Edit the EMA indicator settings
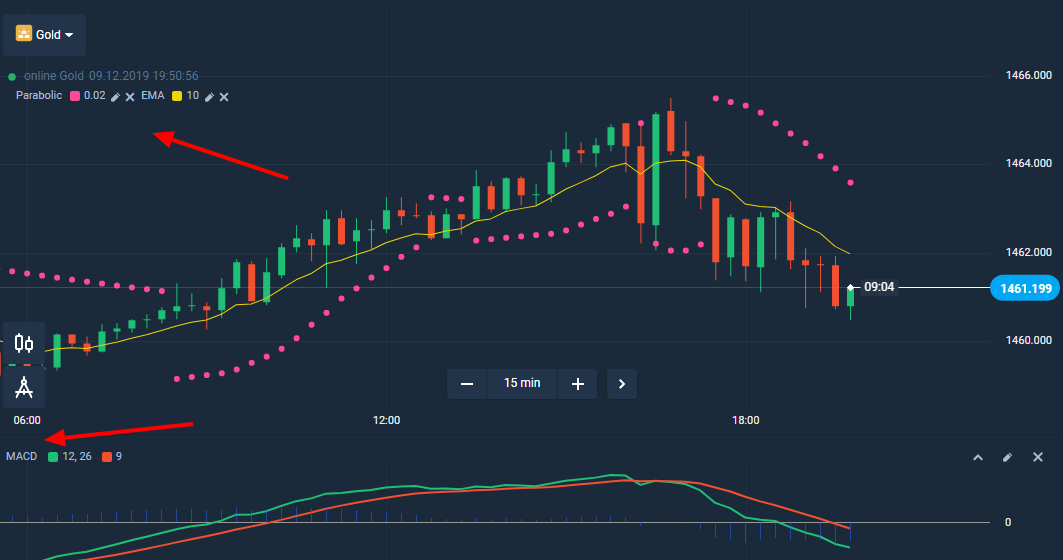This screenshot has height=560, width=1063. pos(209,96)
